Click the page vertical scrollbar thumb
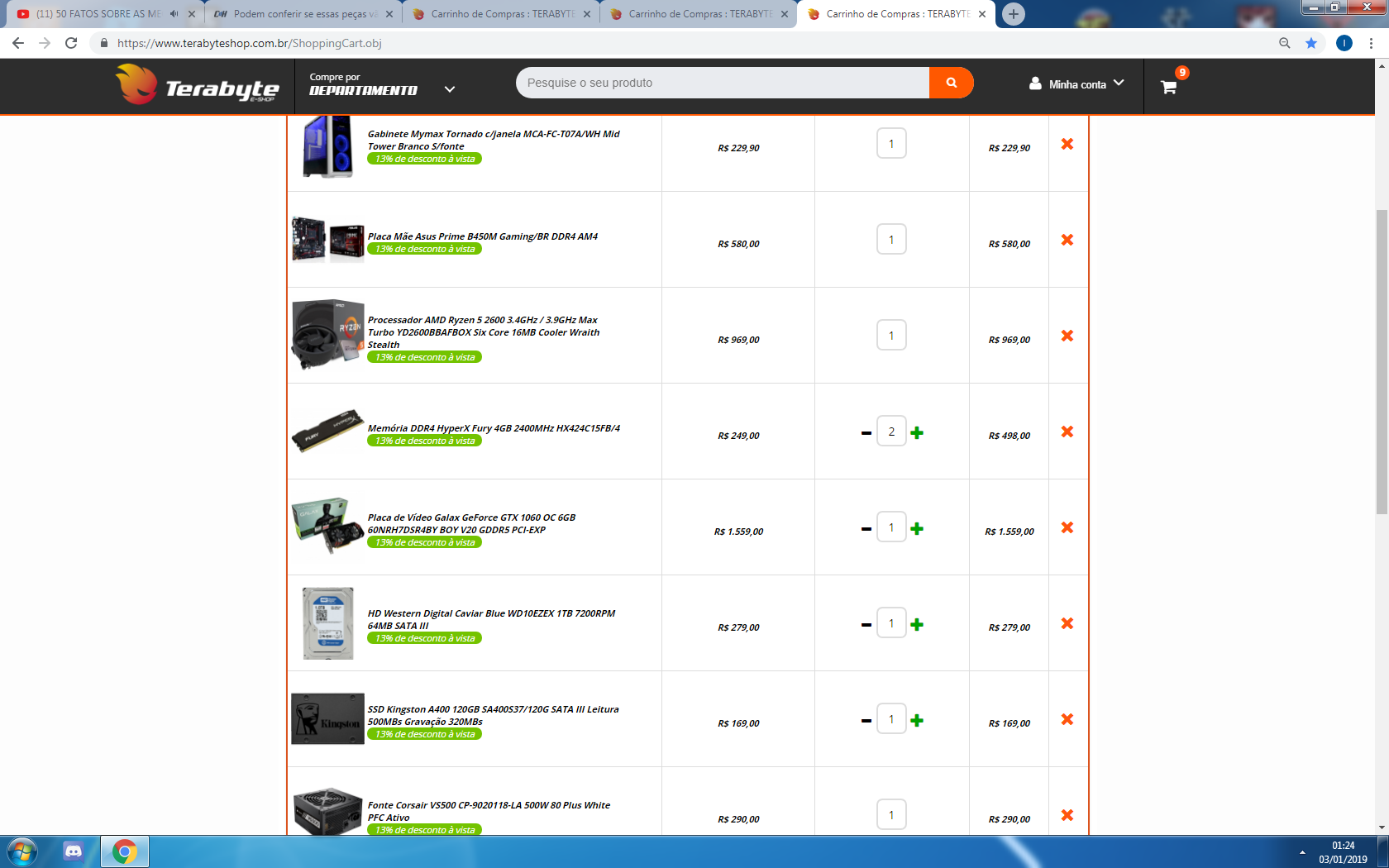The height and width of the screenshot is (868, 1389). [1382, 362]
